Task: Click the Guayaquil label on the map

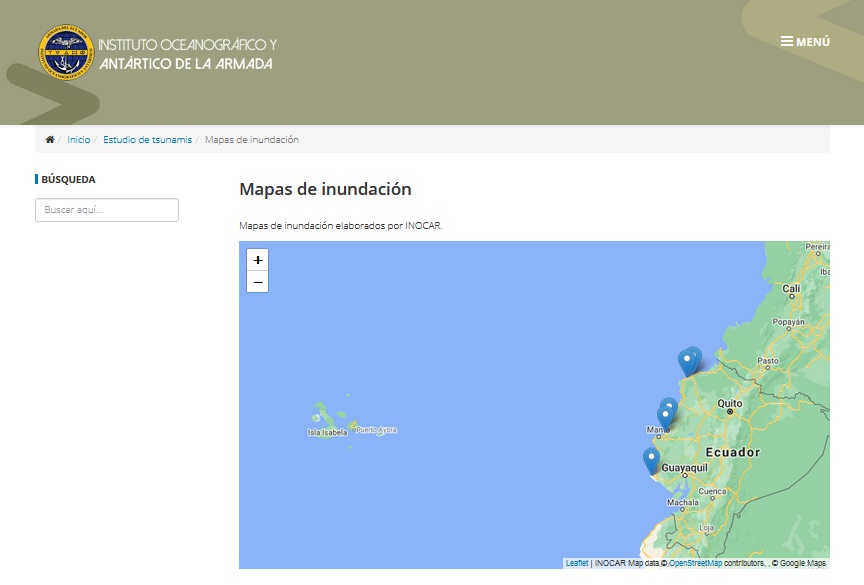Action: pos(685,468)
